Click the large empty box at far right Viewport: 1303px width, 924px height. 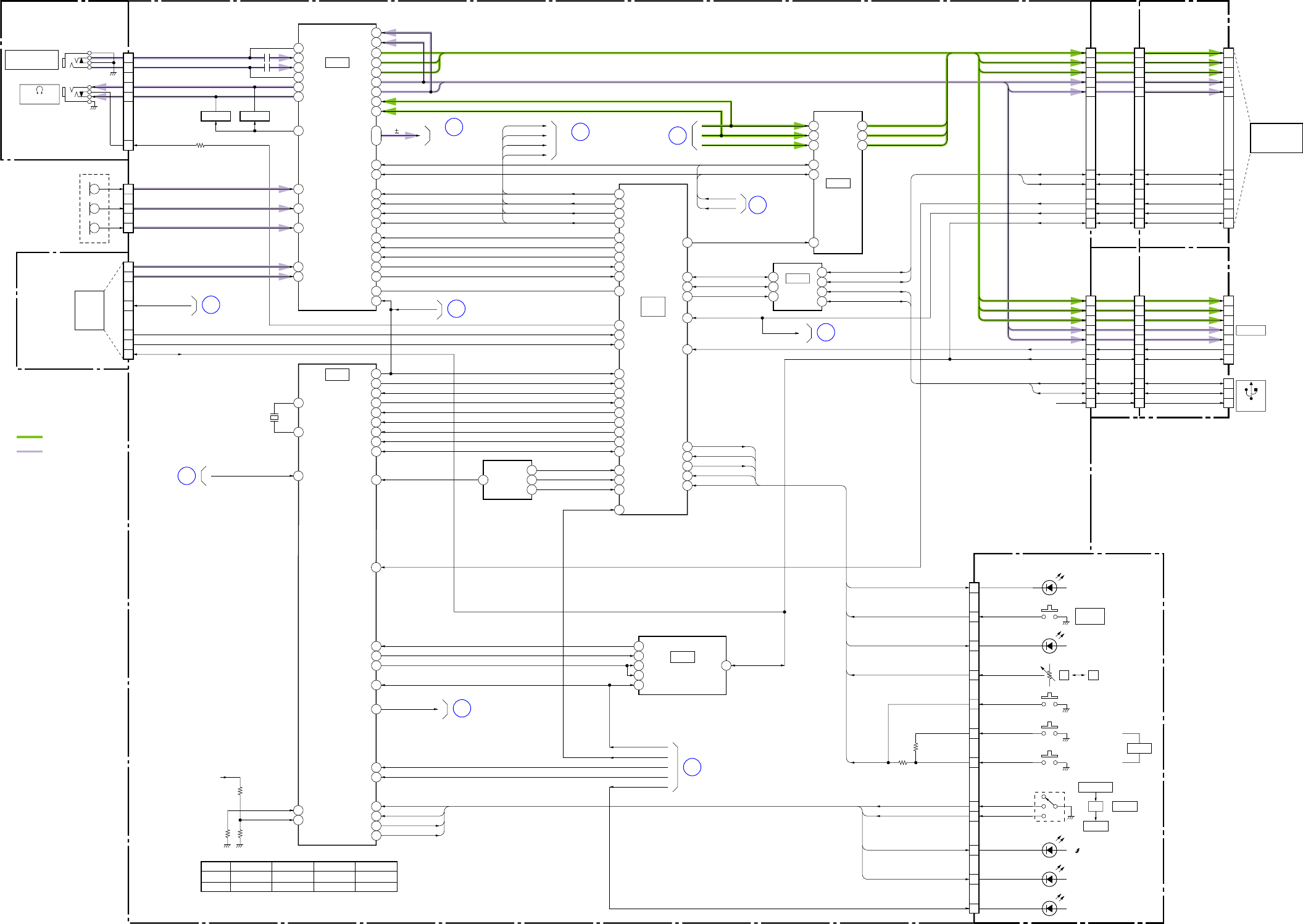[1276, 138]
